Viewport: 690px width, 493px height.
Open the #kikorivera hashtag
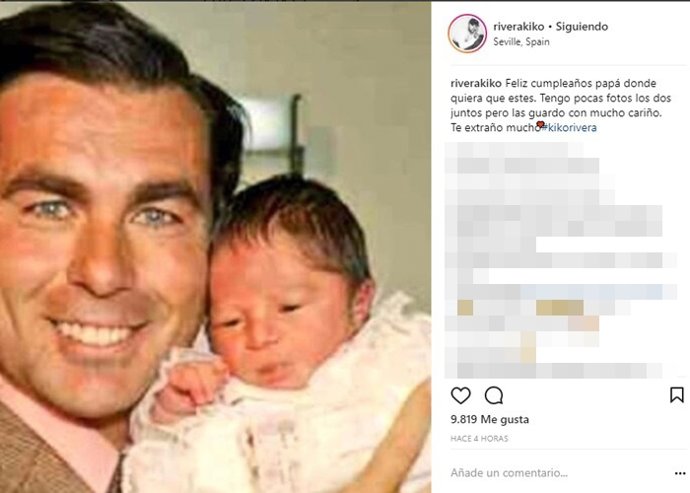[x=569, y=128]
